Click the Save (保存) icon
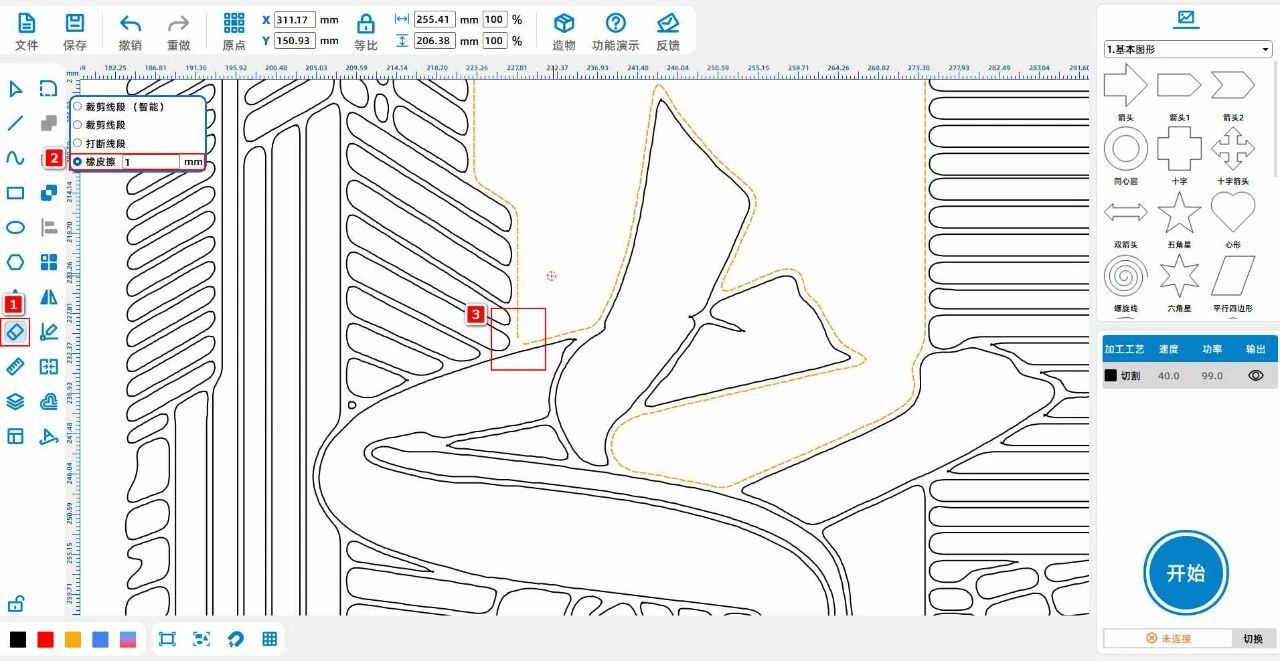This screenshot has height=661, width=1280. pos(75,24)
